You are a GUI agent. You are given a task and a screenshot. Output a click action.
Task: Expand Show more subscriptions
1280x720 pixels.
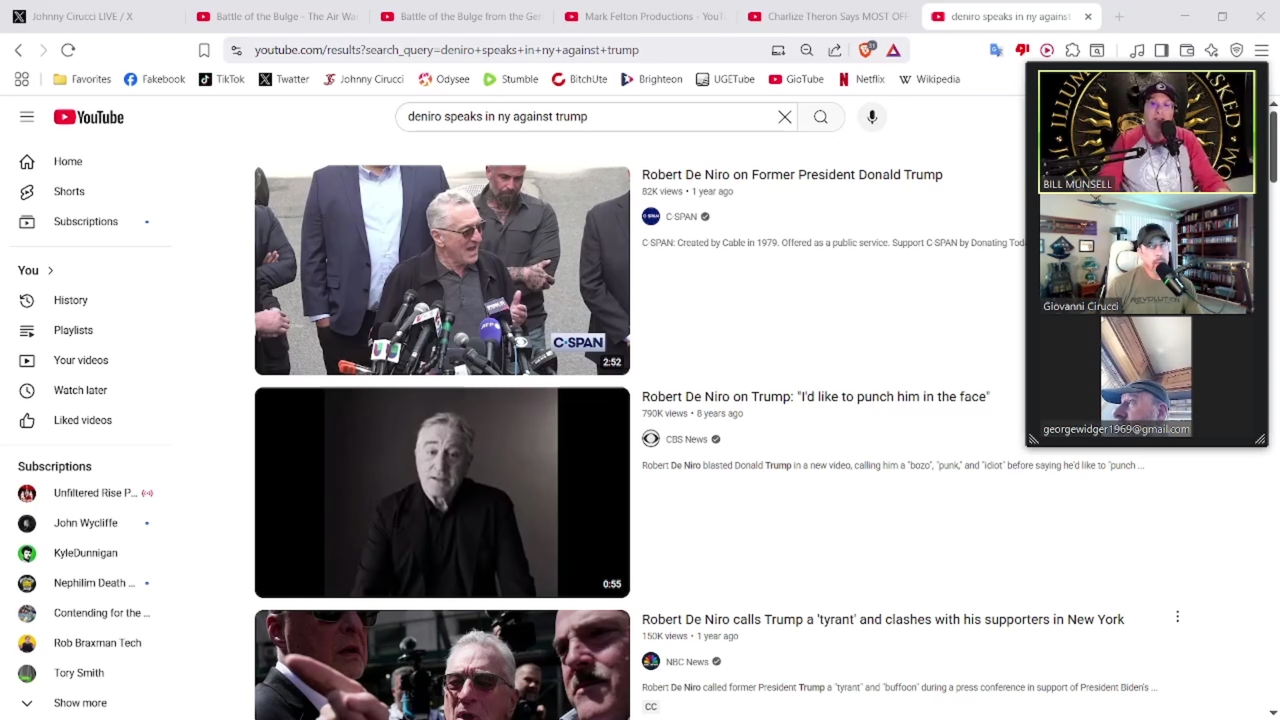pos(80,703)
